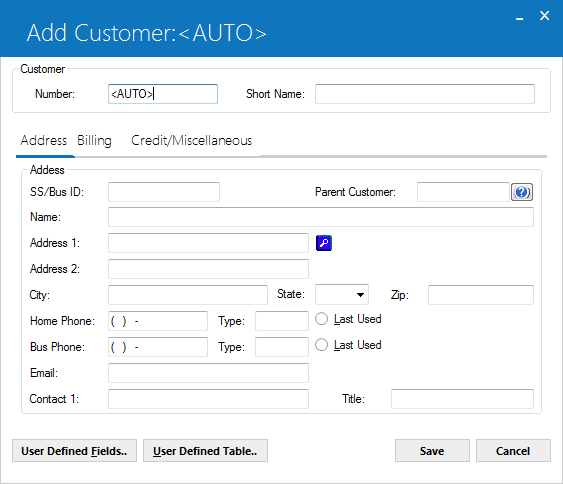Switch to the Billing tab
Image resolution: width=563 pixels, height=484 pixels.
point(94,140)
